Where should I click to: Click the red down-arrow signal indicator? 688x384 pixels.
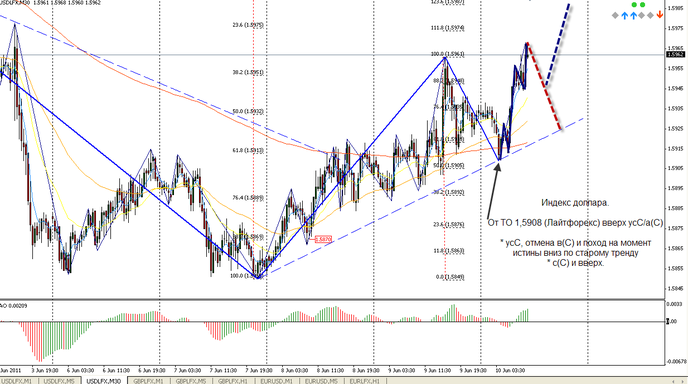coord(659,15)
